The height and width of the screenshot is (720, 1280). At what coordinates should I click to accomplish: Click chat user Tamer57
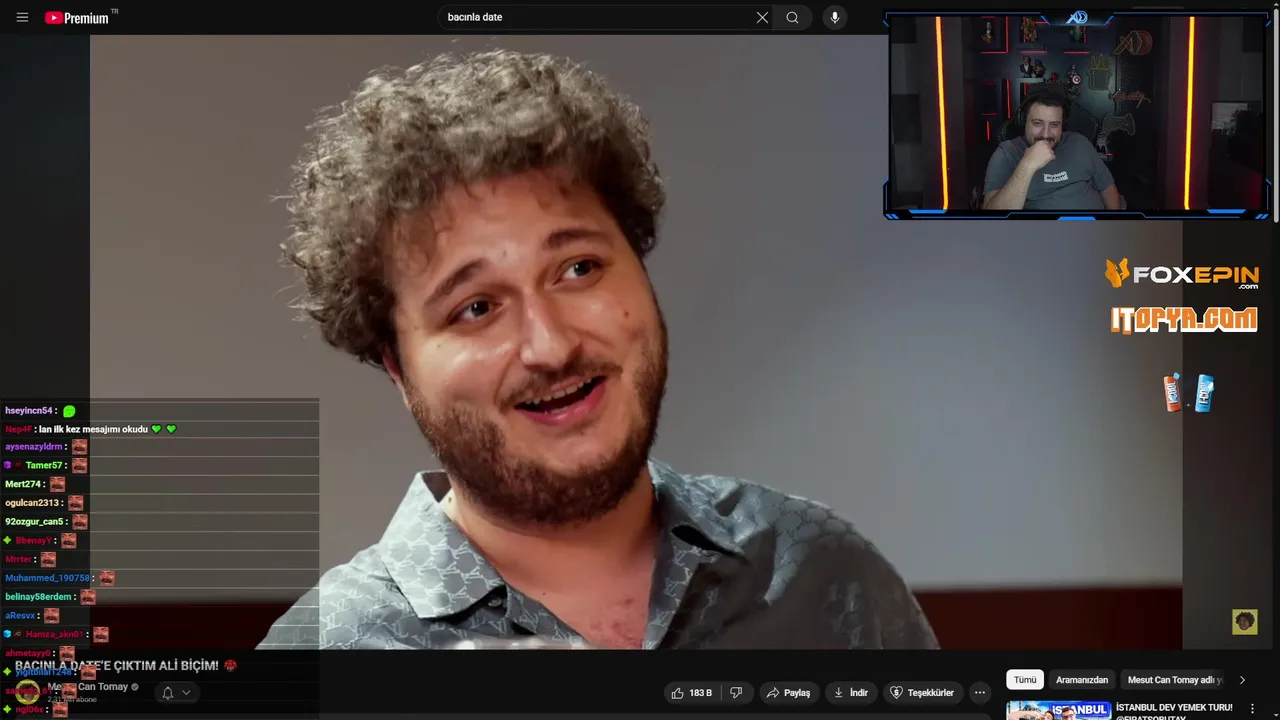[x=44, y=465]
